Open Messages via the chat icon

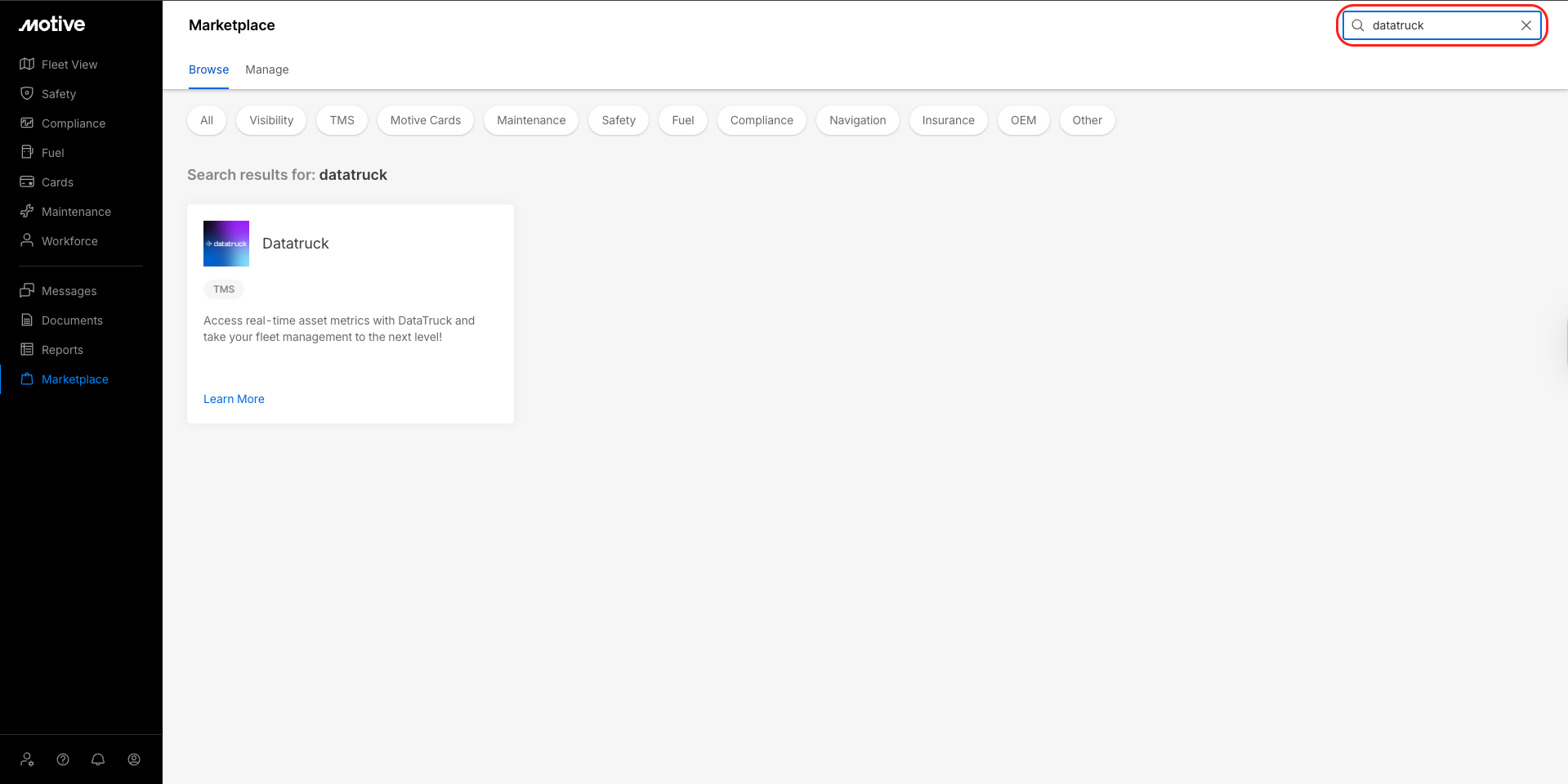pos(27,290)
